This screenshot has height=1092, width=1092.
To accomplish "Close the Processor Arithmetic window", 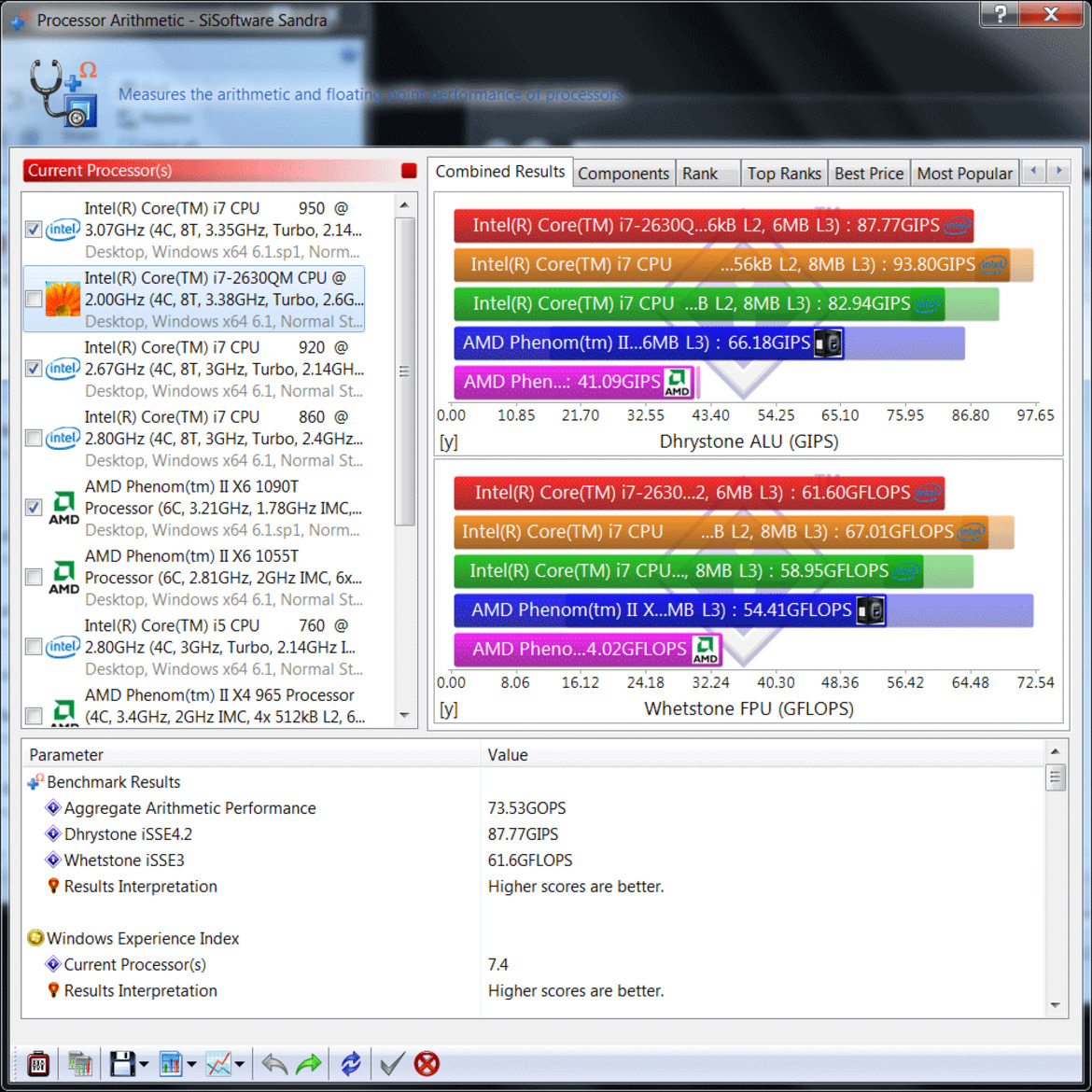I will click(x=1052, y=14).
